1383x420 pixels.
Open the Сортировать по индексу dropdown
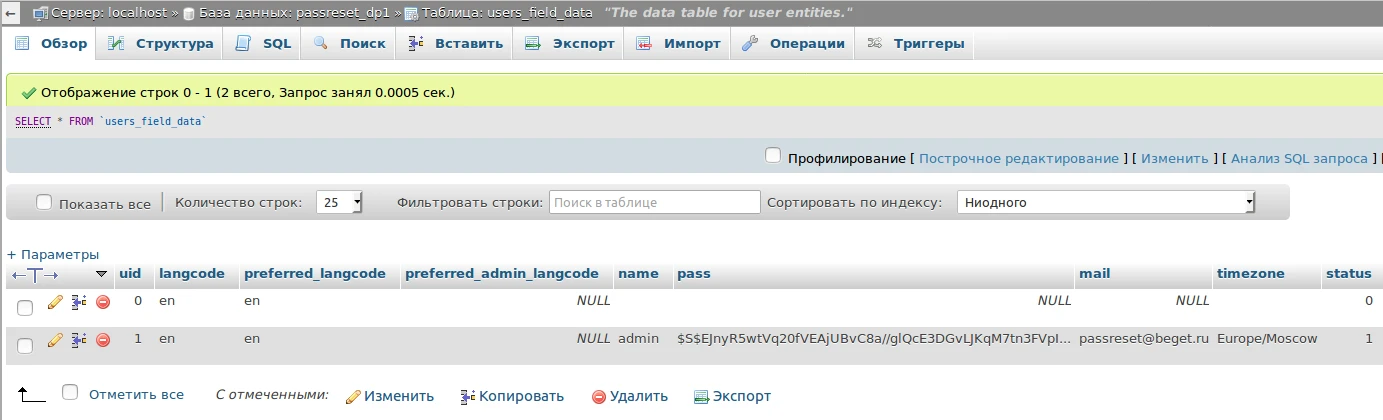tap(1106, 202)
